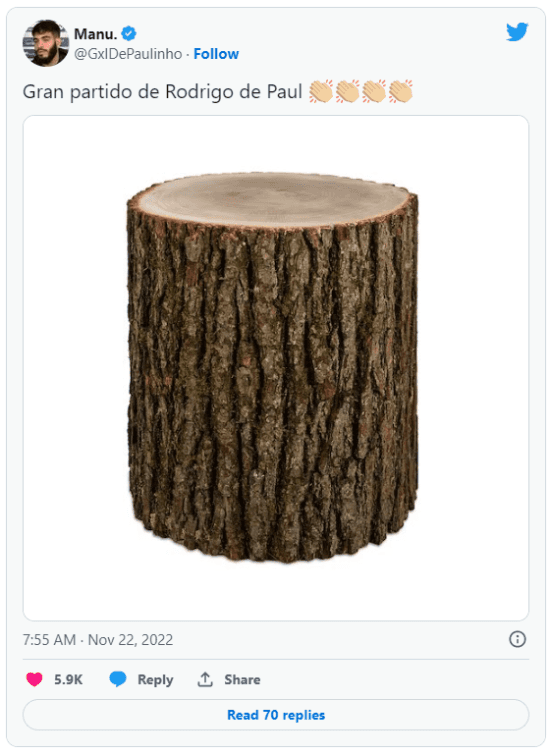Click the Share label
The image size is (550, 754).
point(242,679)
